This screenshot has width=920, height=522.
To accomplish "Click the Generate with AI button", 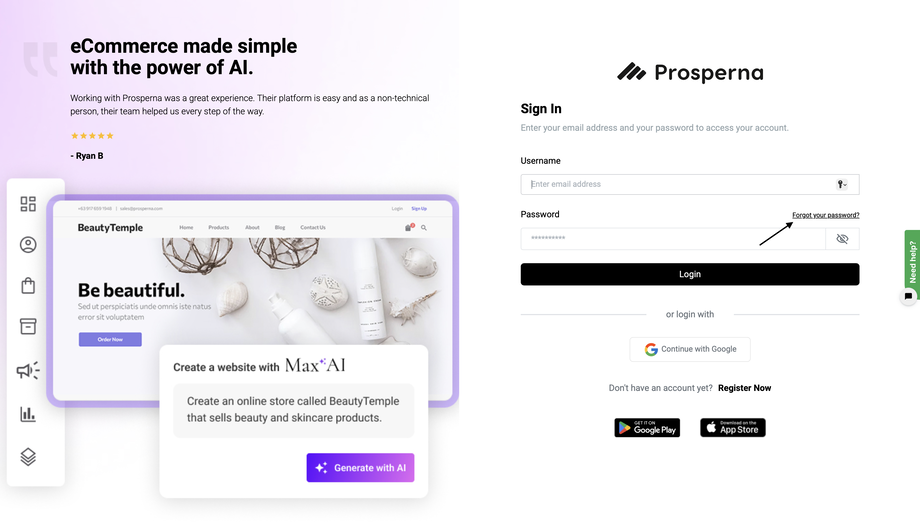I will [360, 467].
